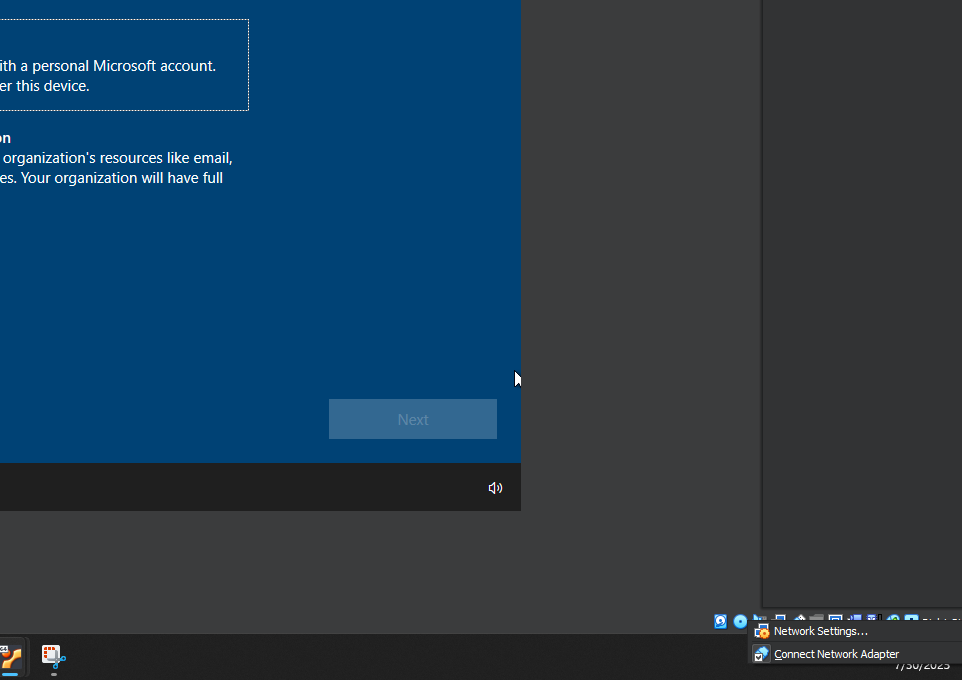The image size is (962, 680).
Task: Click the recording status bar icon
Action: [x=855, y=620]
